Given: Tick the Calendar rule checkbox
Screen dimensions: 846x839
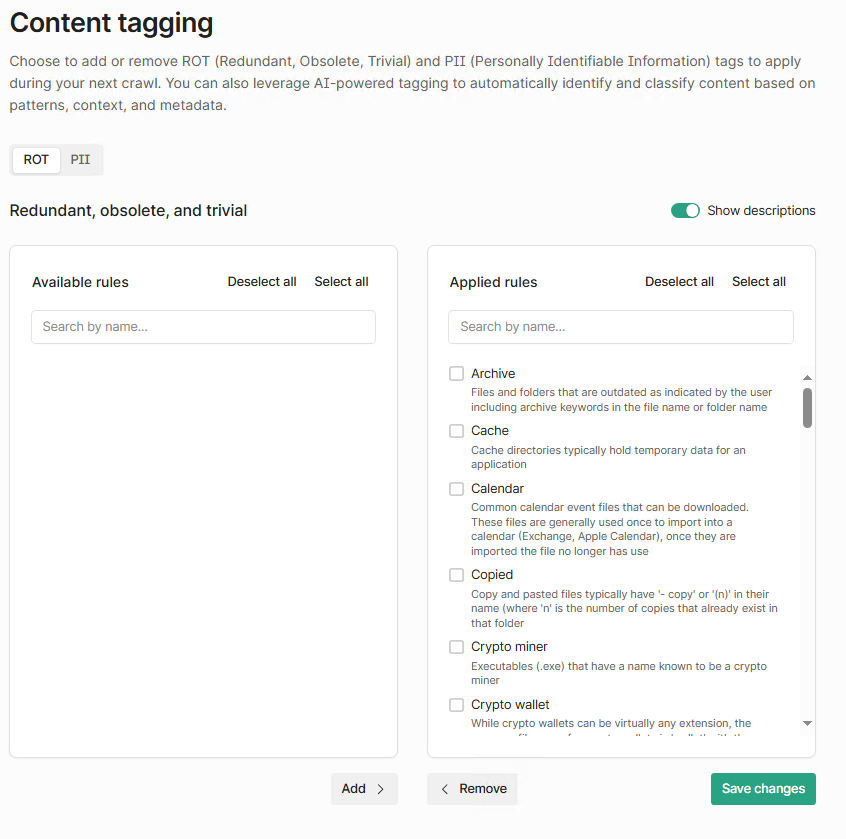Looking at the screenshot, I should 456,489.
